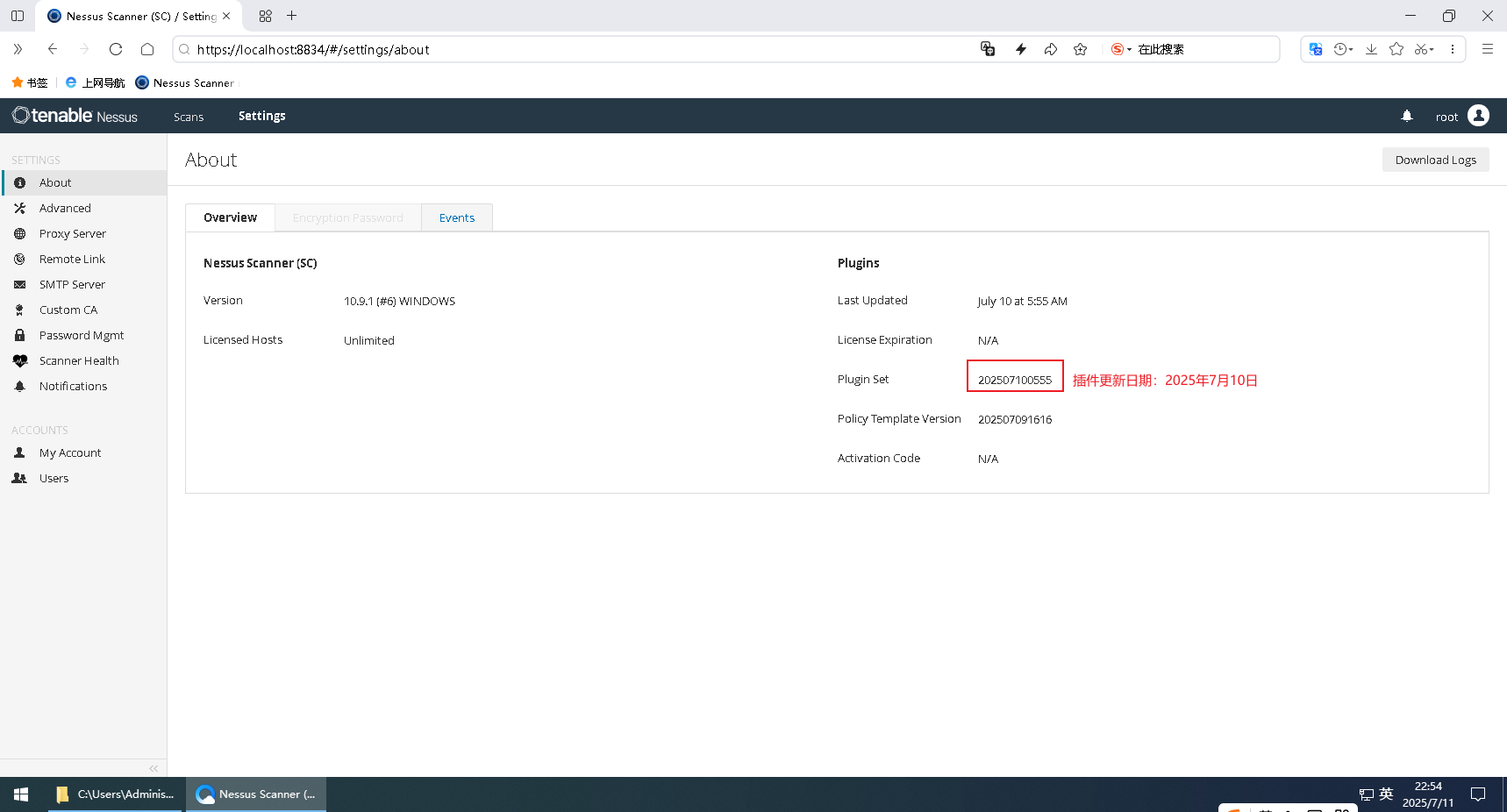Open the File Explorer taskbar window
Image resolution: width=1507 pixels, height=812 pixels.
click(115, 794)
